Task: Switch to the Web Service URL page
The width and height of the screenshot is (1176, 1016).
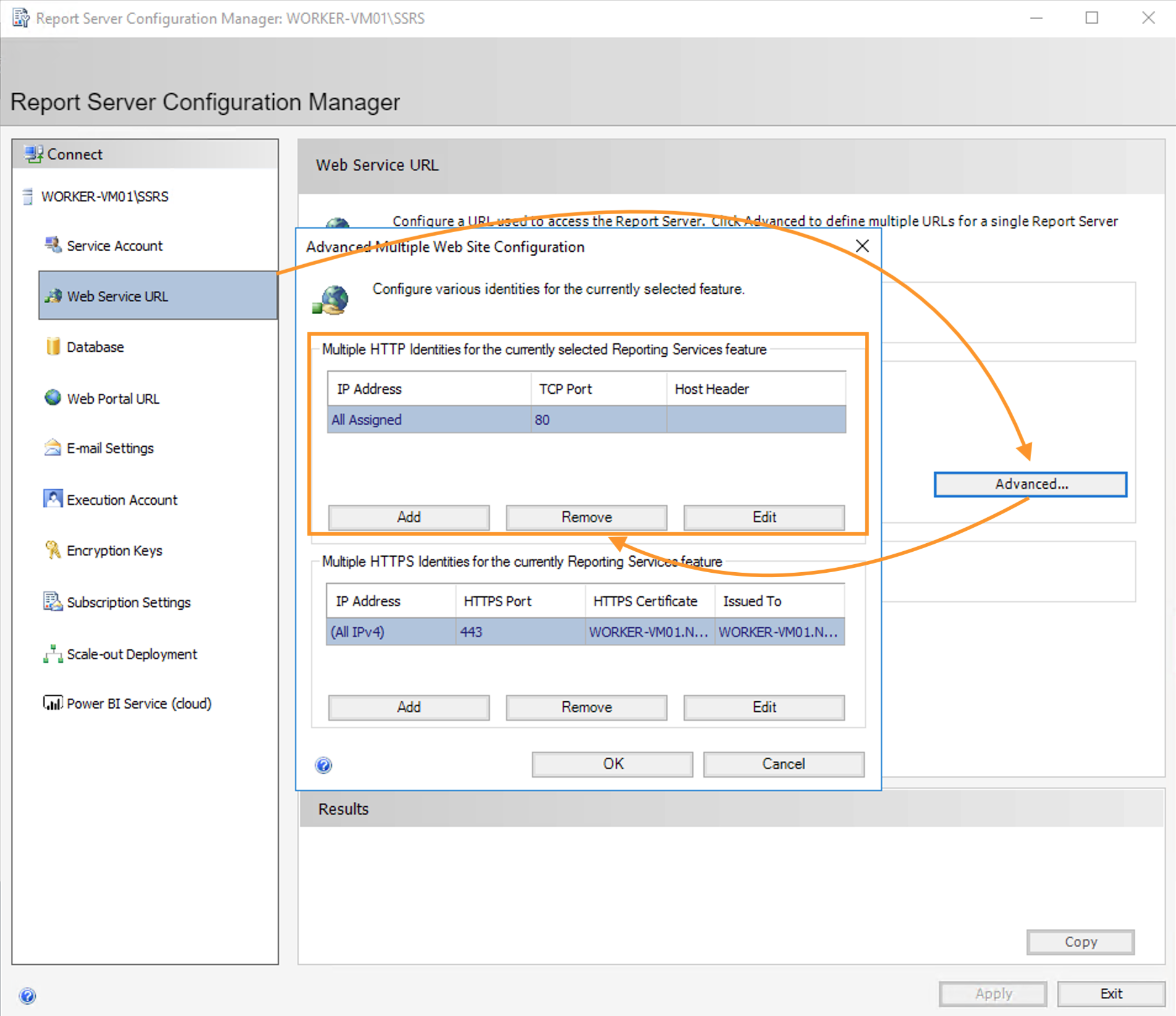Action: pyautogui.click(x=117, y=296)
